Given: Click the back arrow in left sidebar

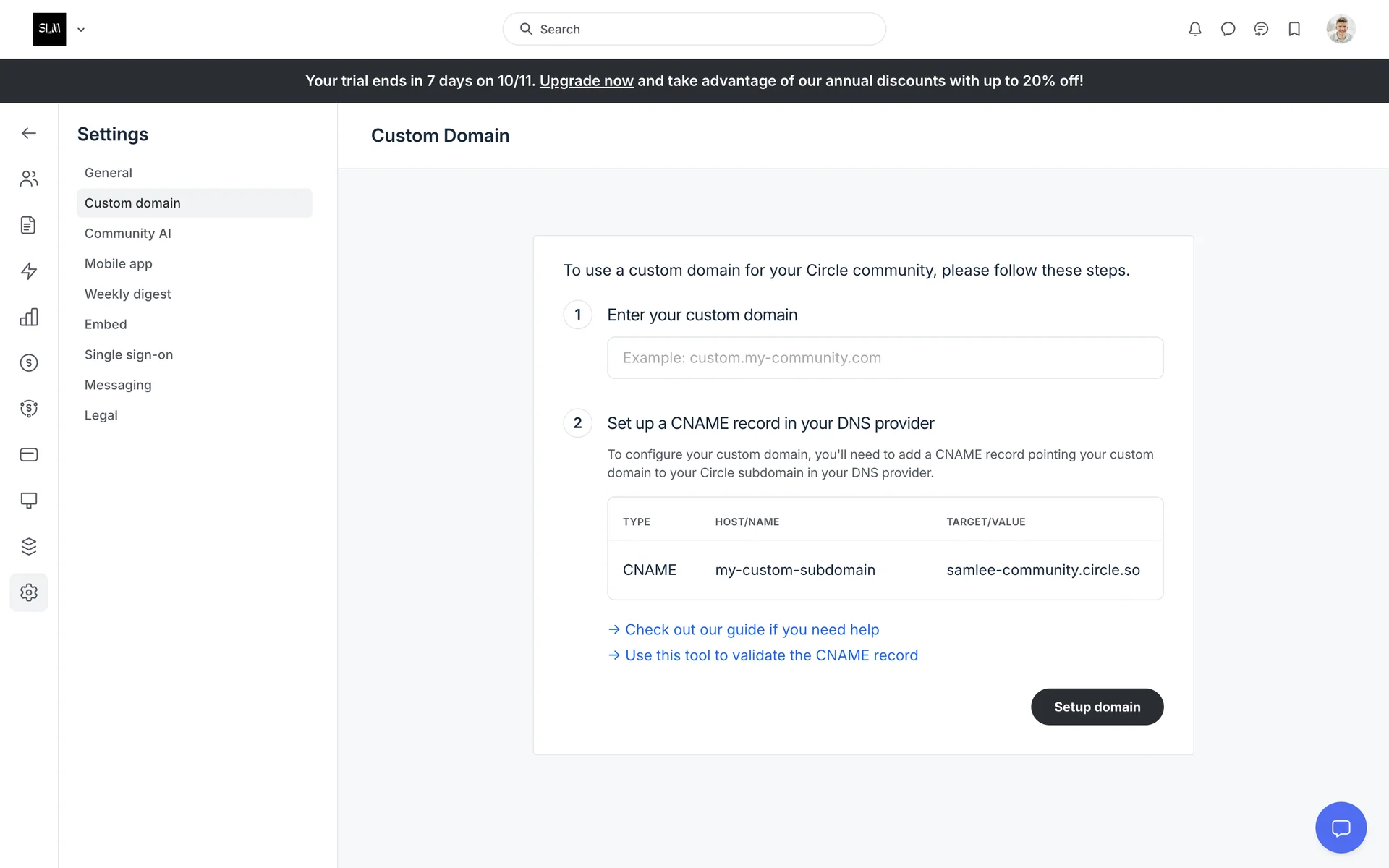Looking at the screenshot, I should pyautogui.click(x=29, y=133).
